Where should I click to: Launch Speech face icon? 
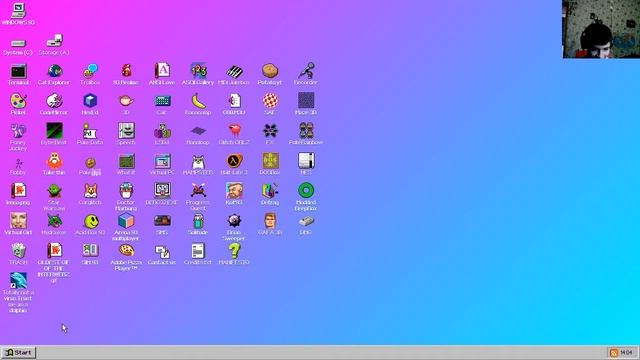click(126, 131)
